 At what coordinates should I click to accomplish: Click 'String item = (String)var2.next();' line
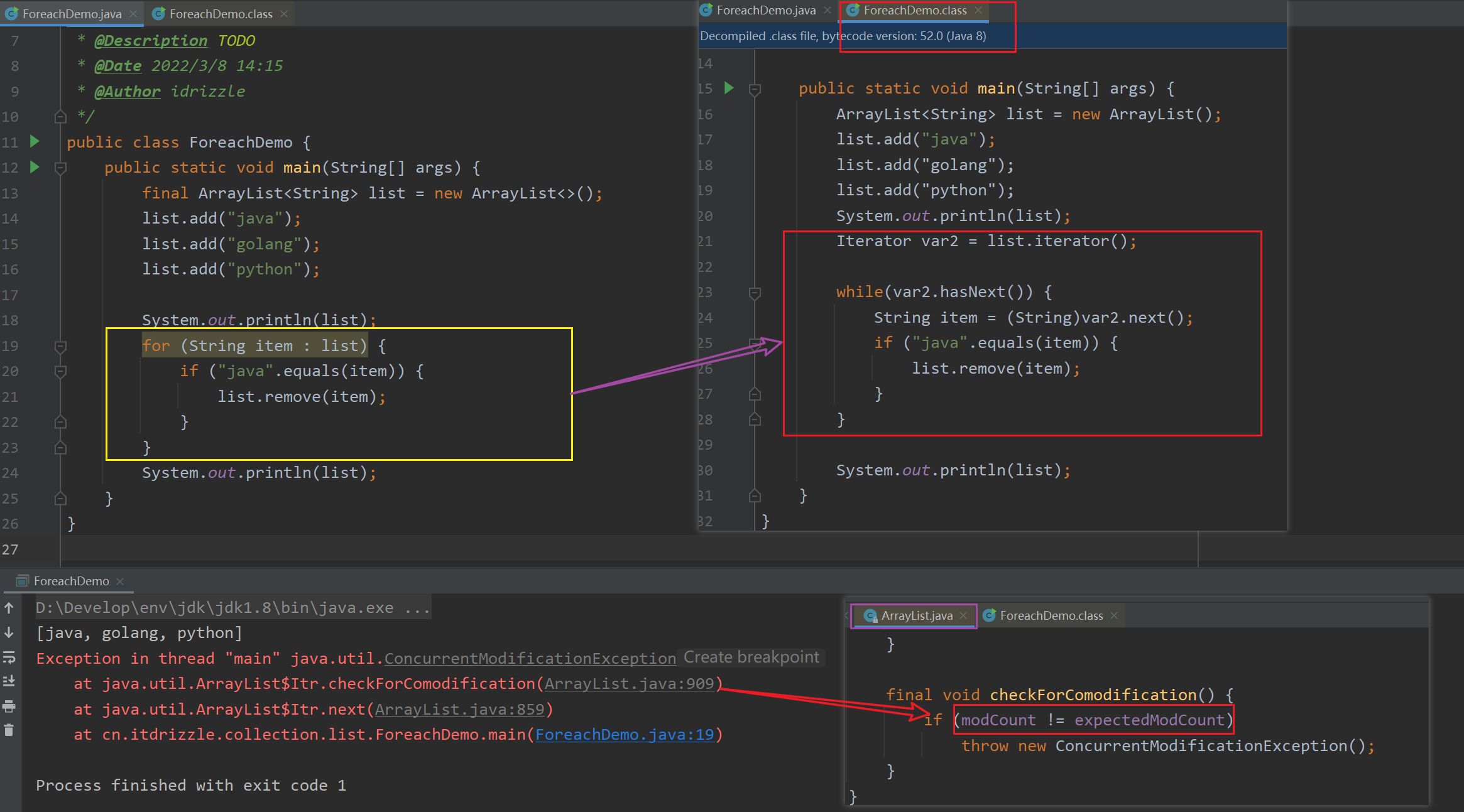click(1033, 318)
